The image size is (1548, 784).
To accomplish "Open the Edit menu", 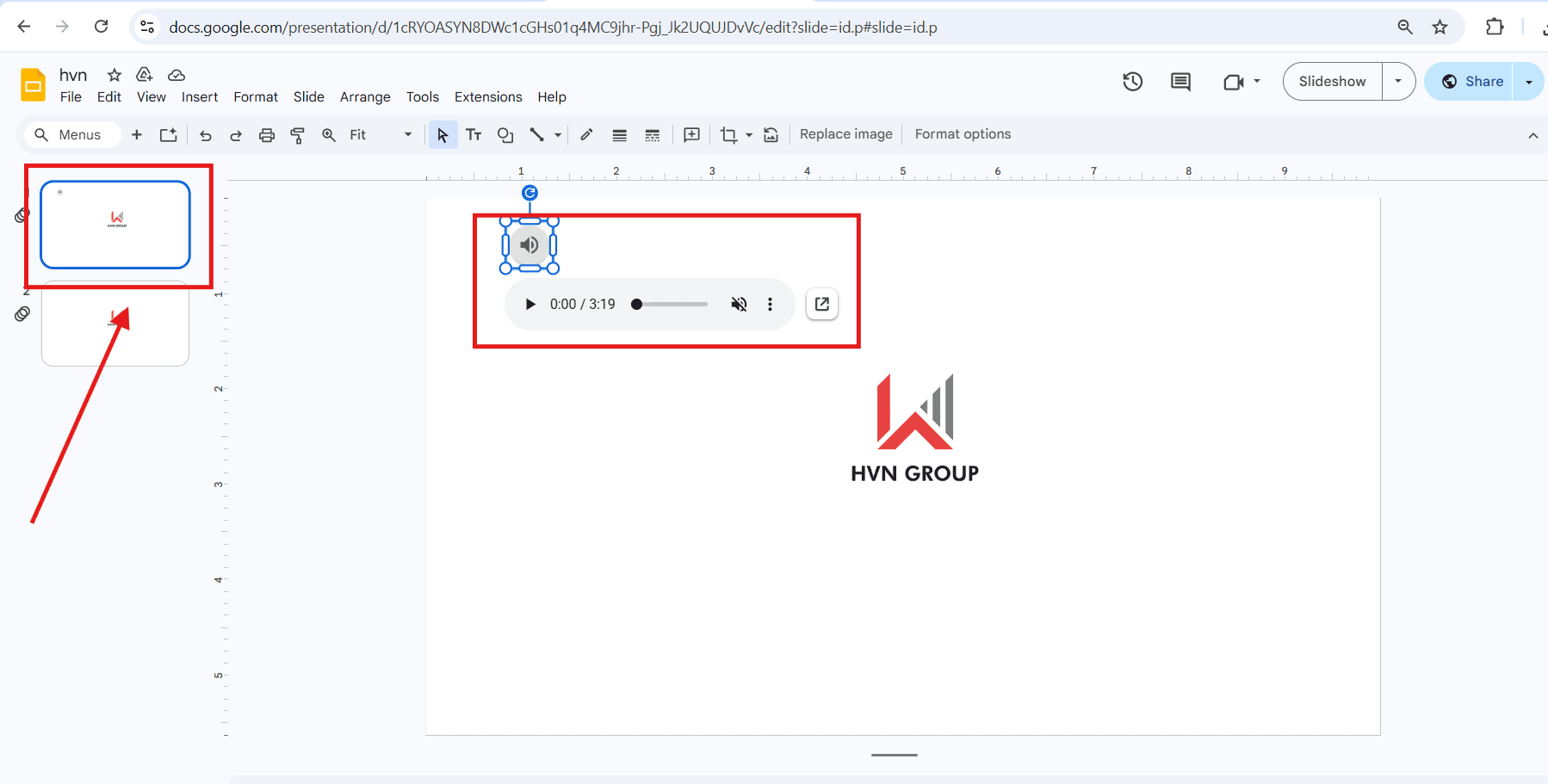I will point(109,97).
